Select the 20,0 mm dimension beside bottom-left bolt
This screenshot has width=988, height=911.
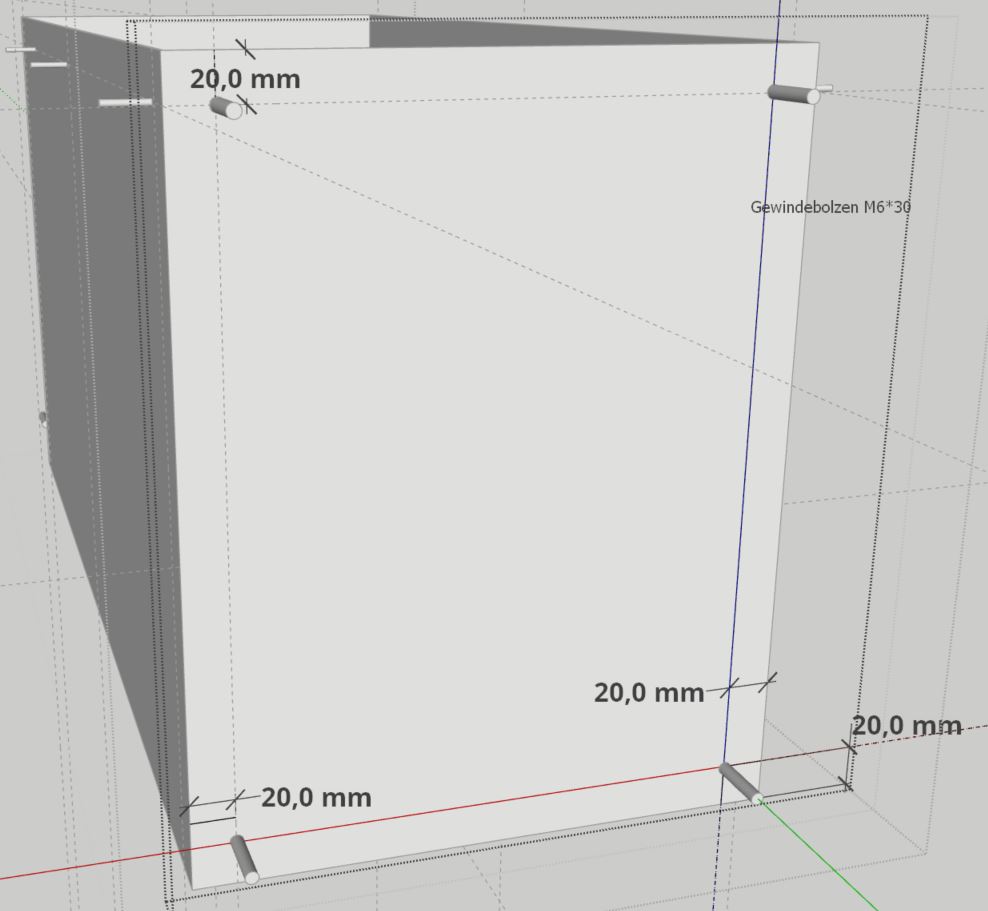[x=316, y=798]
